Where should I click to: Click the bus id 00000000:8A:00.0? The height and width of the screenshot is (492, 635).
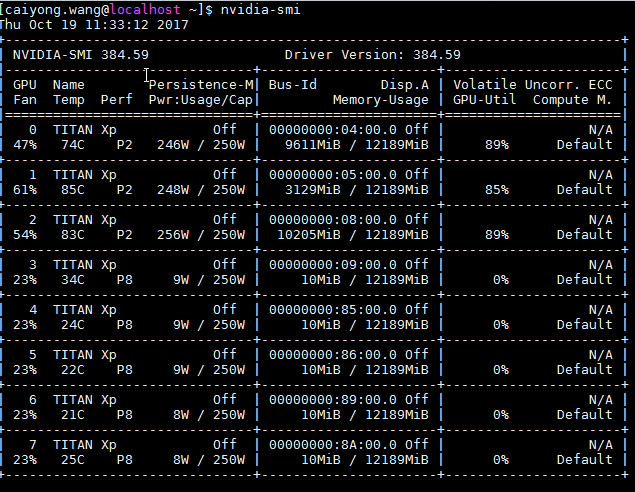pyautogui.click(x=333, y=444)
